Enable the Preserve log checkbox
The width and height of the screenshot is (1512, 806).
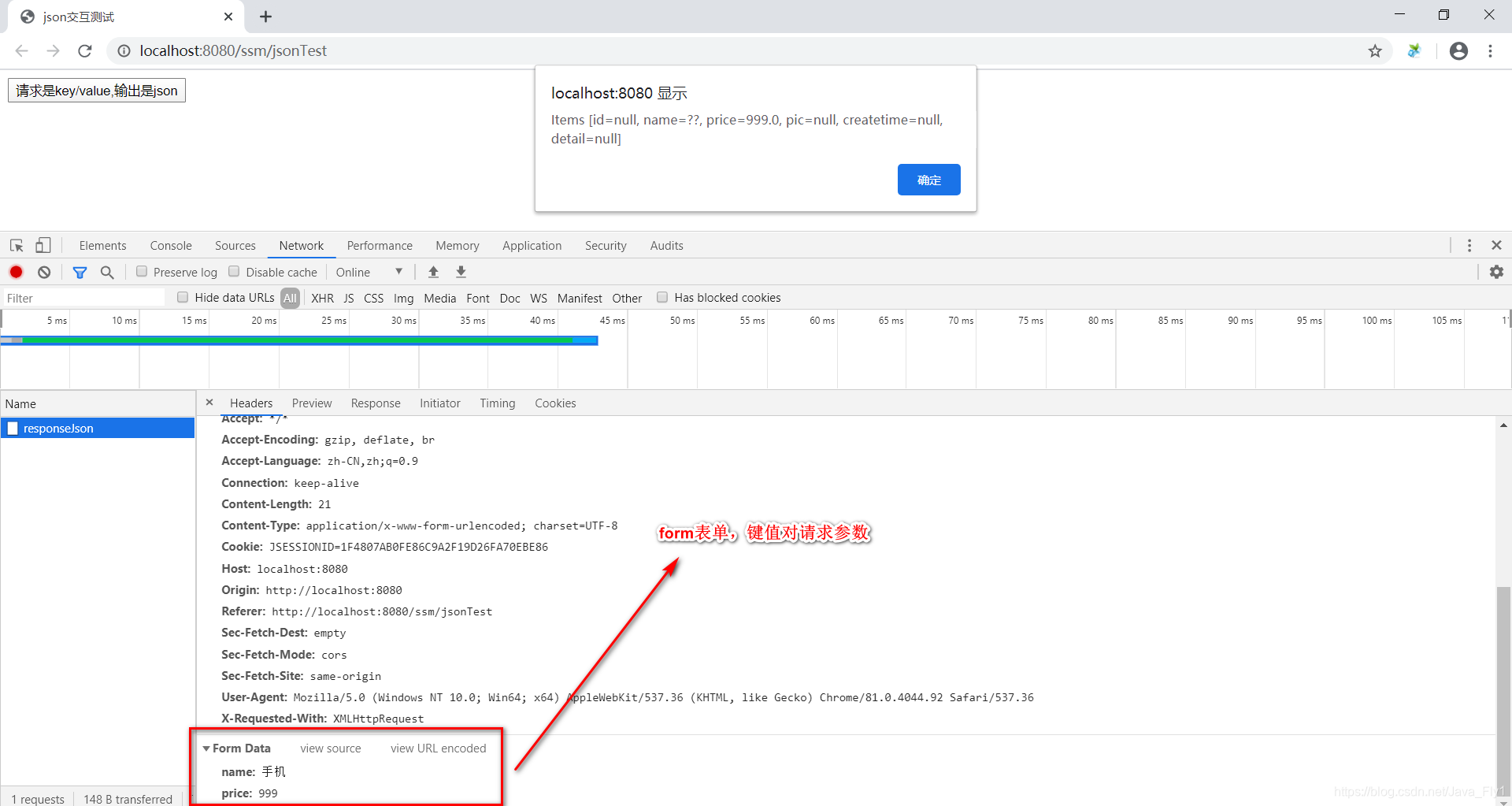point(142,272)
